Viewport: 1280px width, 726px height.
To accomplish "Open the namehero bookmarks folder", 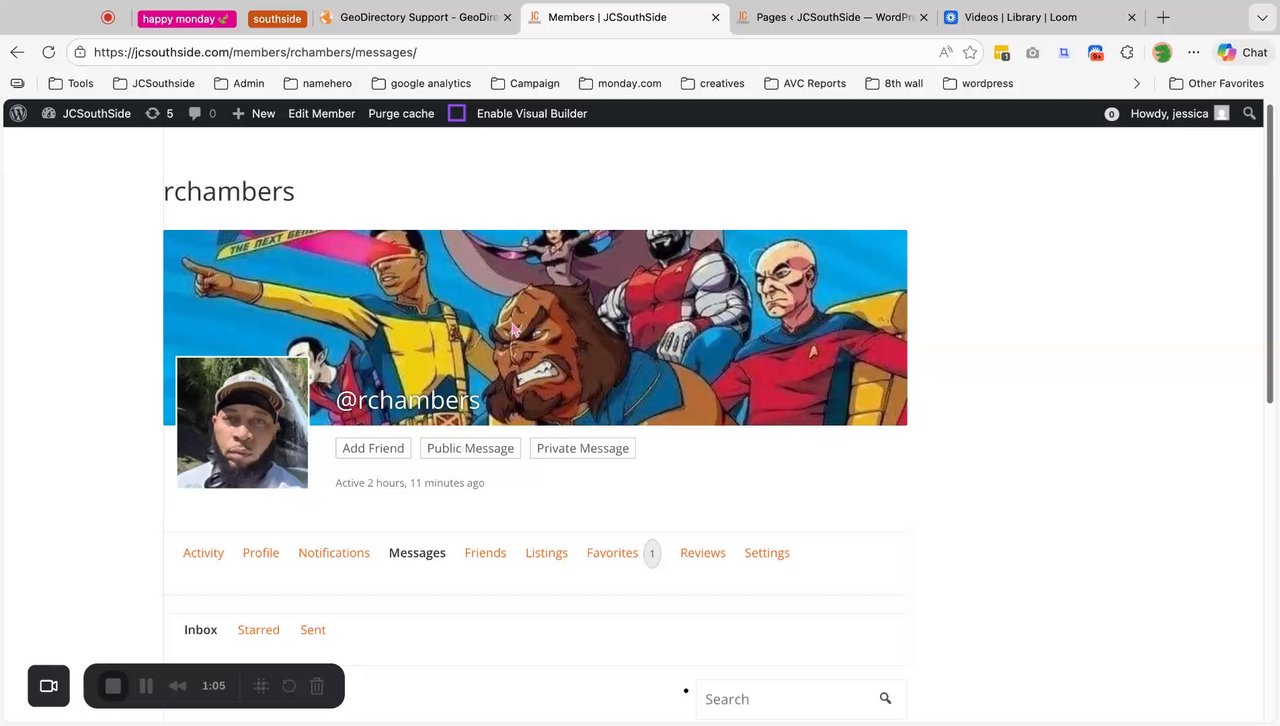I will pyautogui.click(x=317, y=83).
